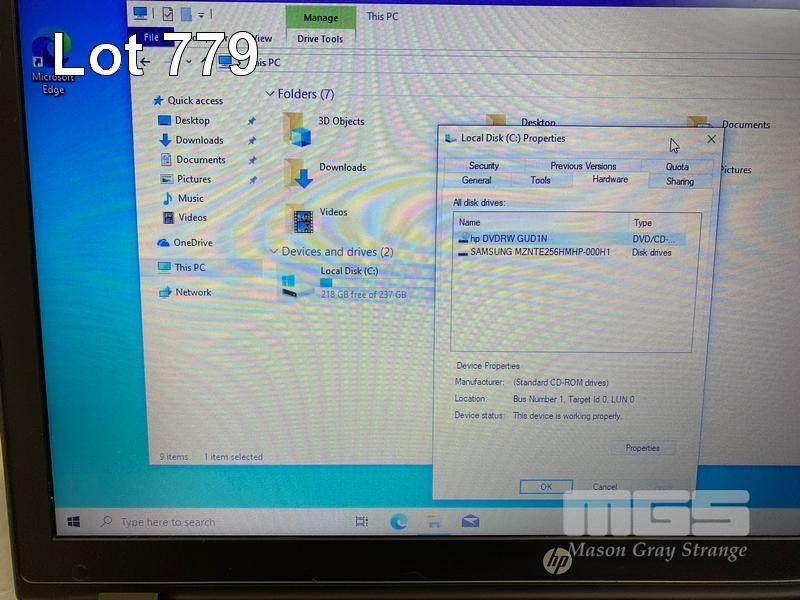Open the Drive Tools tab
The image size is (800, 600).
pyautogui.click(x=320, y=39)
